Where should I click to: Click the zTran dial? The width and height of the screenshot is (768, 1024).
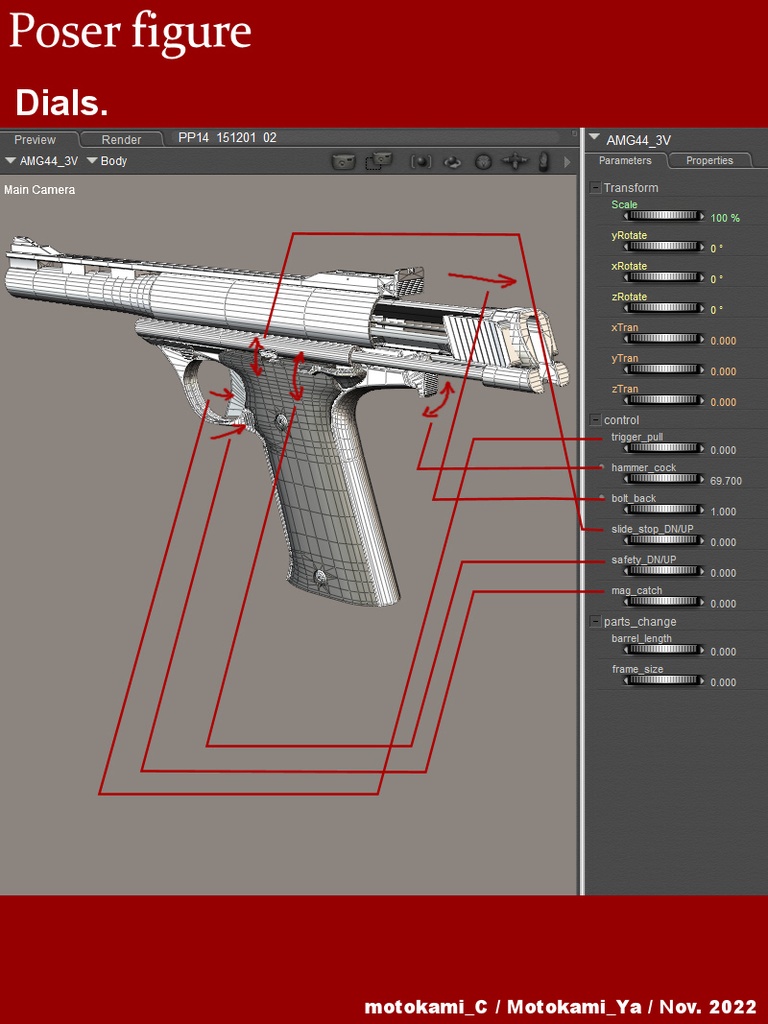[x=664, y=400]
